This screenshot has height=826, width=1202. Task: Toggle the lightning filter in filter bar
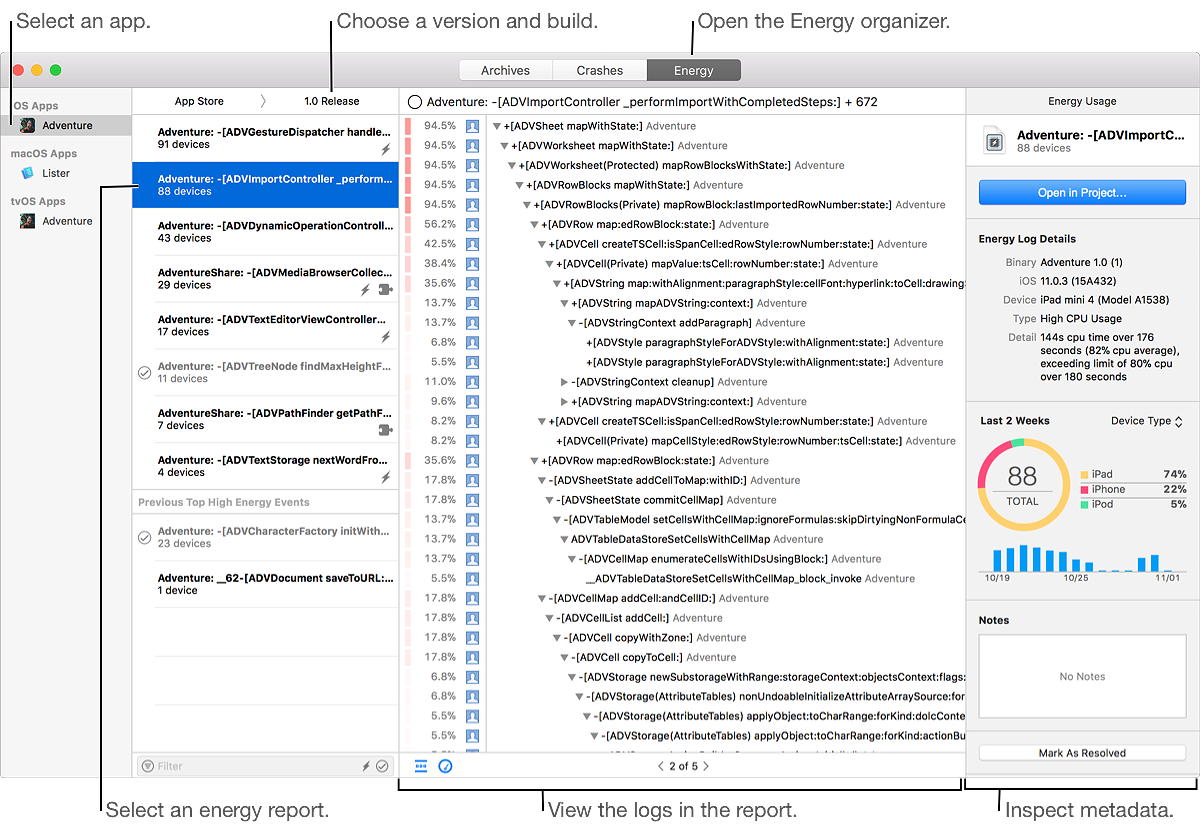(x=366, y=766)
